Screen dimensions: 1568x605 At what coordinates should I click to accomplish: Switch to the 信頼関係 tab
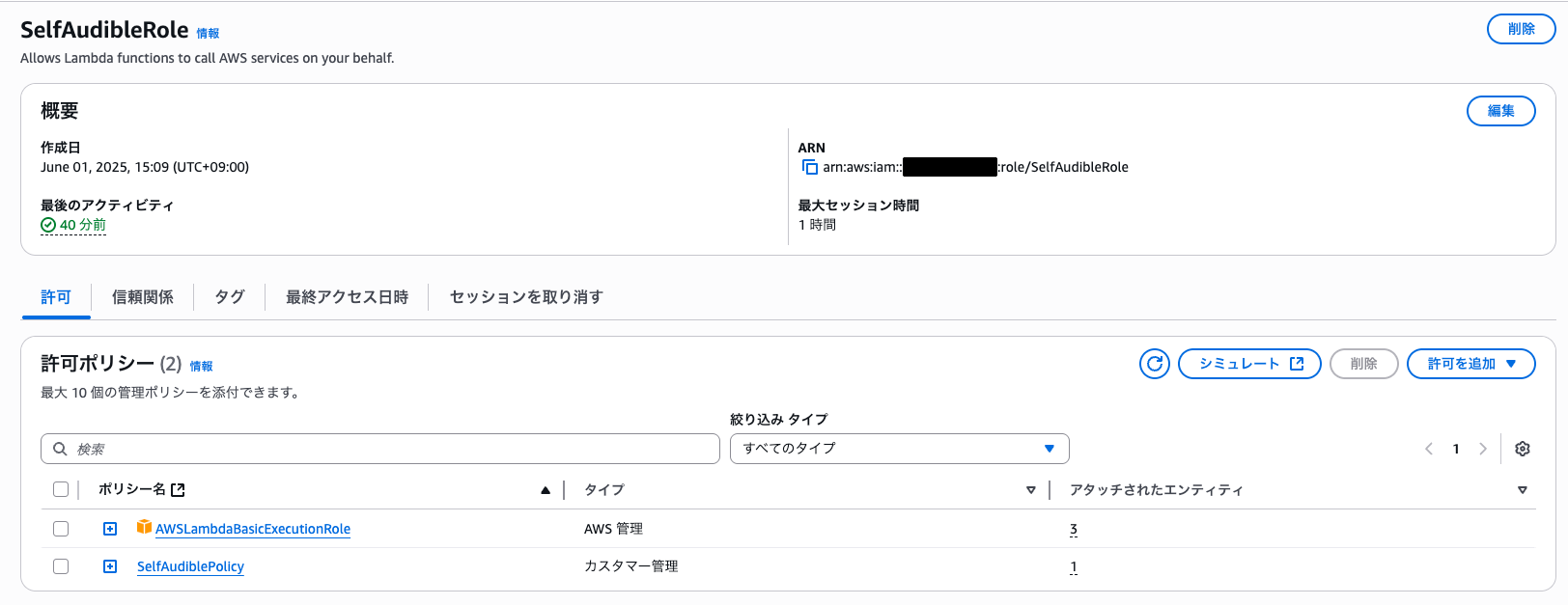pyautogui.click(x=143, y=297)
